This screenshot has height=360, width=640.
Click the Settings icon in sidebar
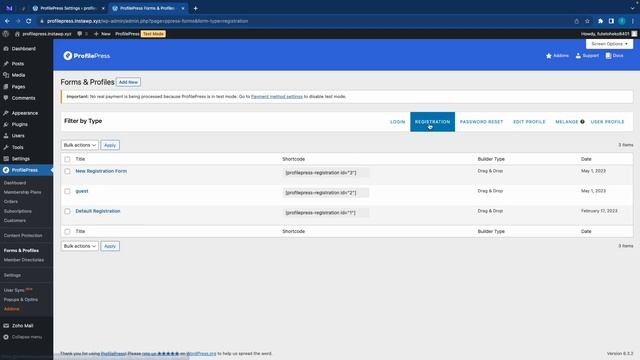coord(6,159)
